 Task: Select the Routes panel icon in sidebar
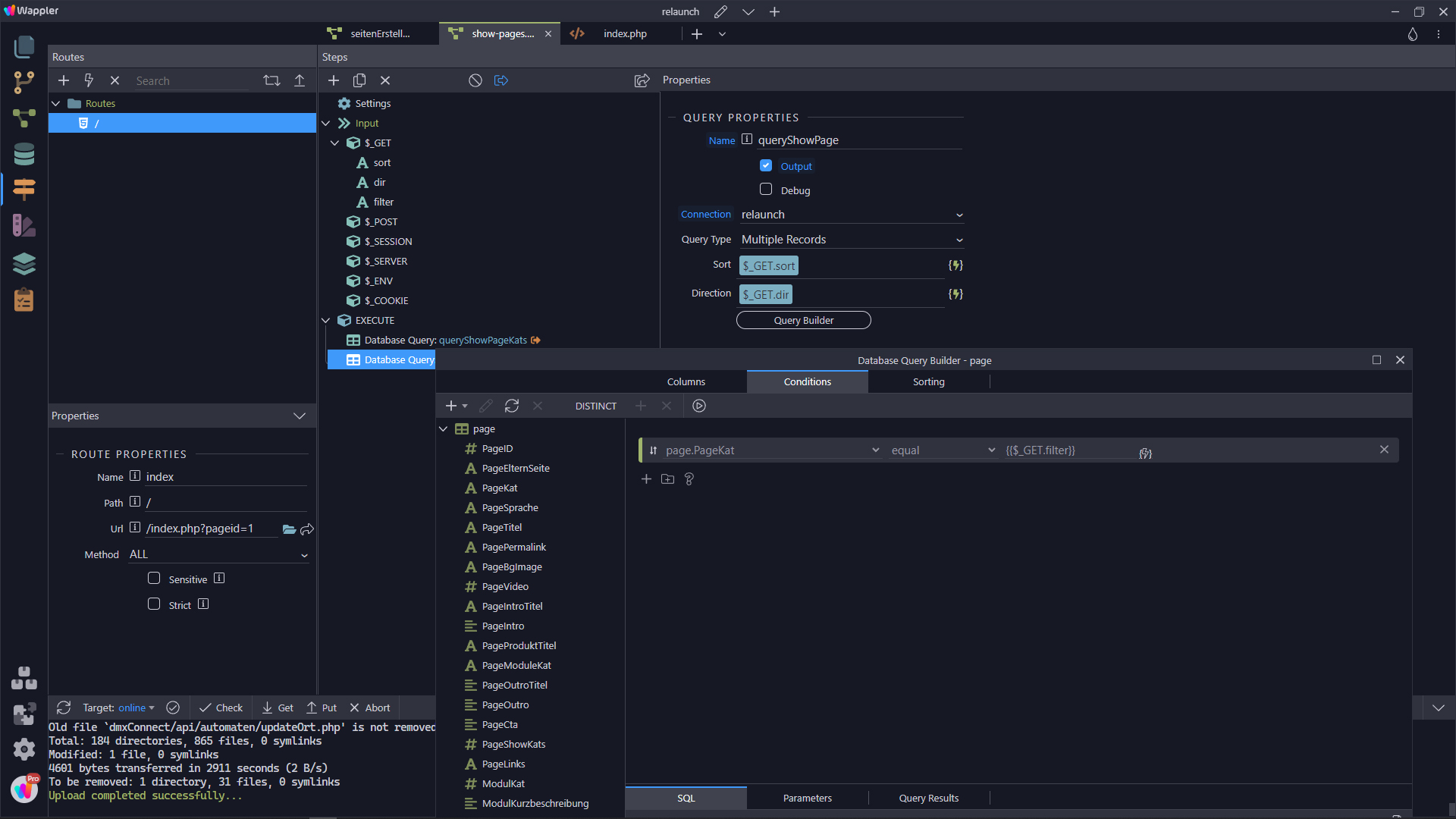(x=24, y=190)
